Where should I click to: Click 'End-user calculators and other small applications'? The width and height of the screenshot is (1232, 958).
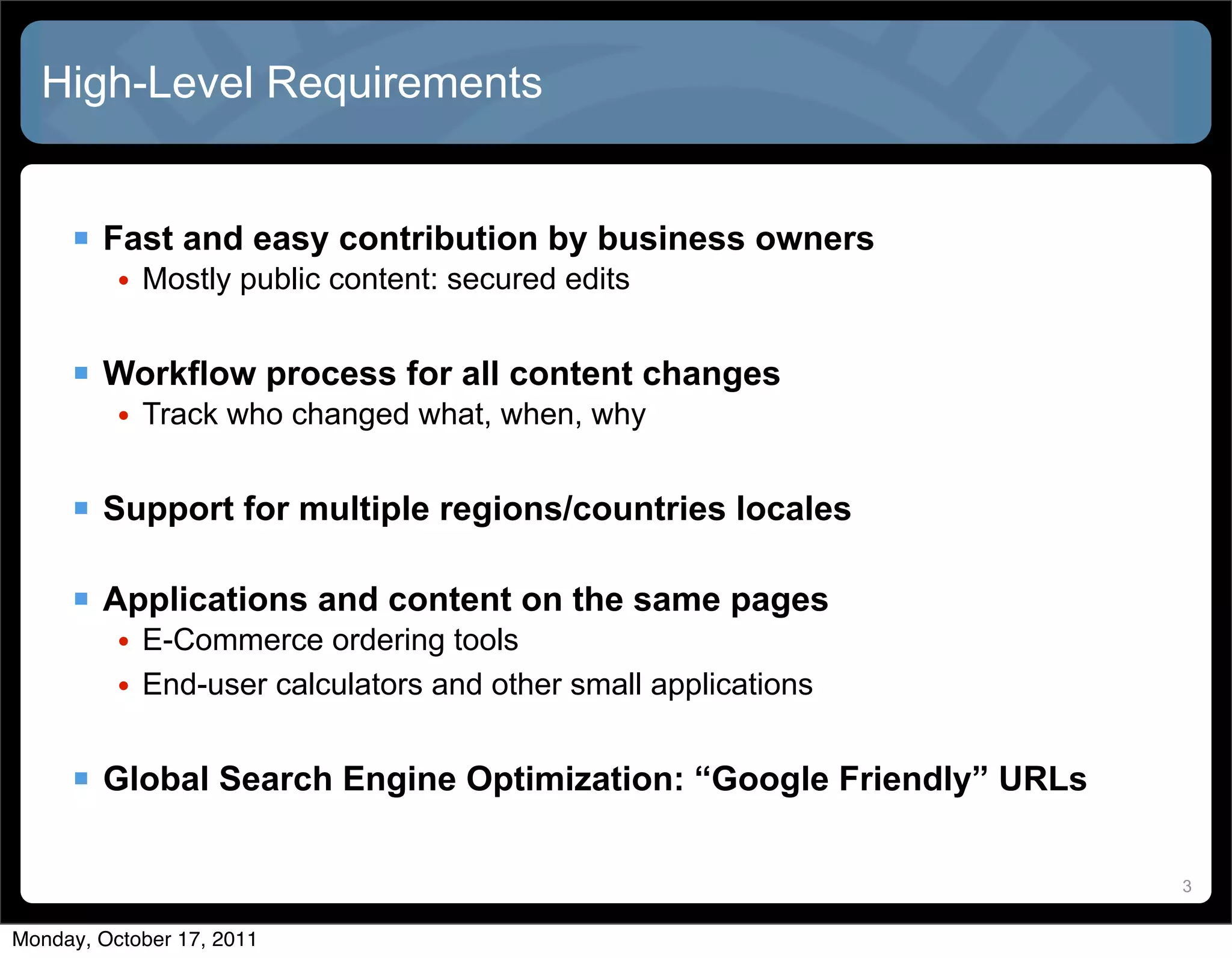477,684
